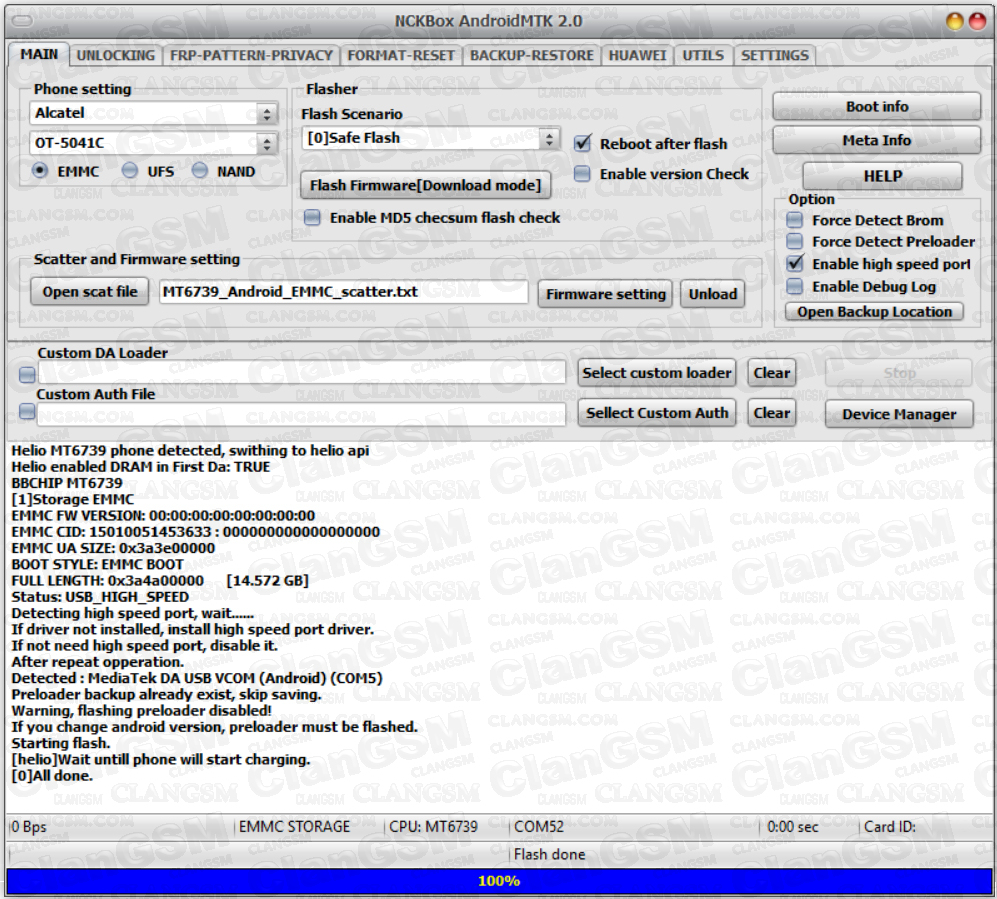This screenshot has height=899, width=997.
Task: Click '0 Bps' in status bar
Action: click(29, 827)
